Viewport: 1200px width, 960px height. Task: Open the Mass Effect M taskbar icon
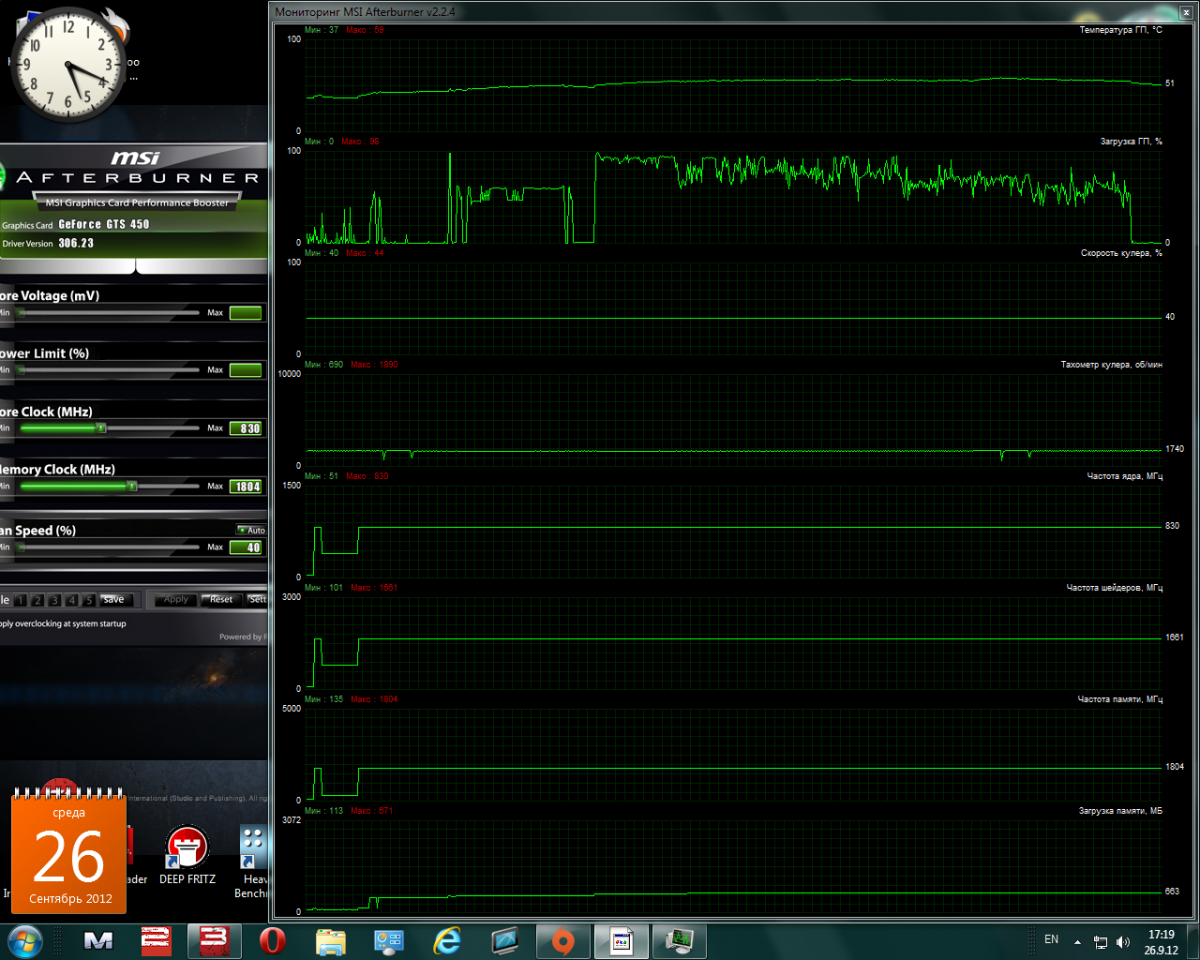tap(98, 940)
